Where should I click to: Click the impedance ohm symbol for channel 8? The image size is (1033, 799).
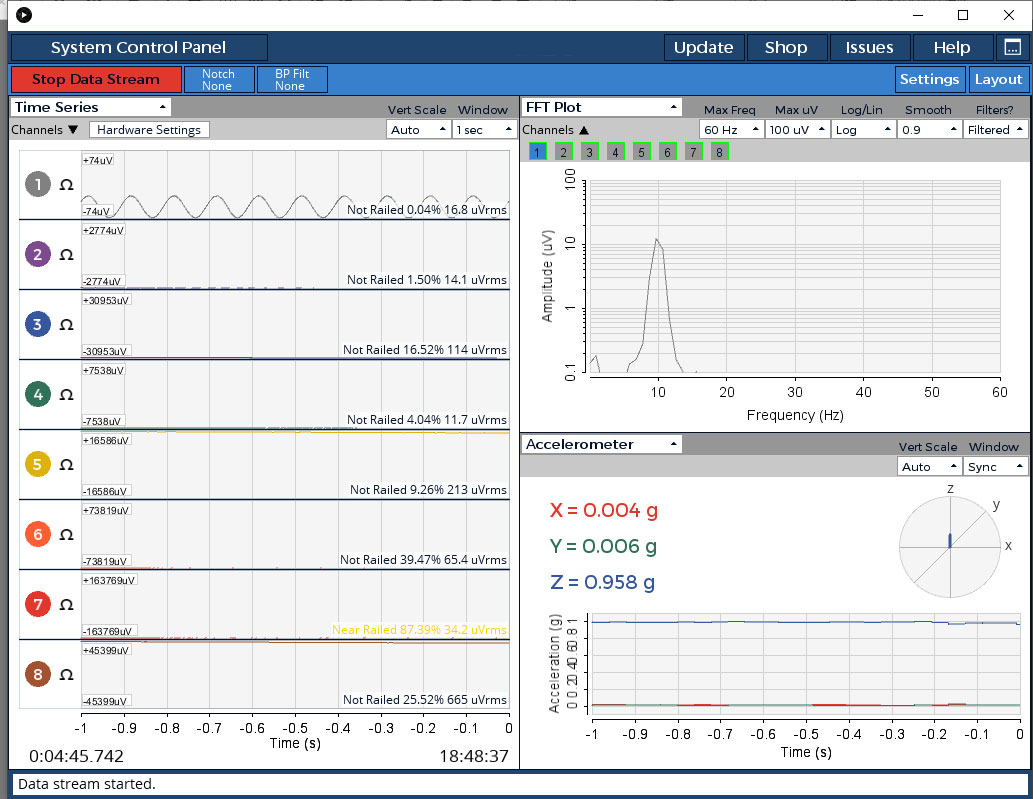pyautogui.click(x=66, y=675)
